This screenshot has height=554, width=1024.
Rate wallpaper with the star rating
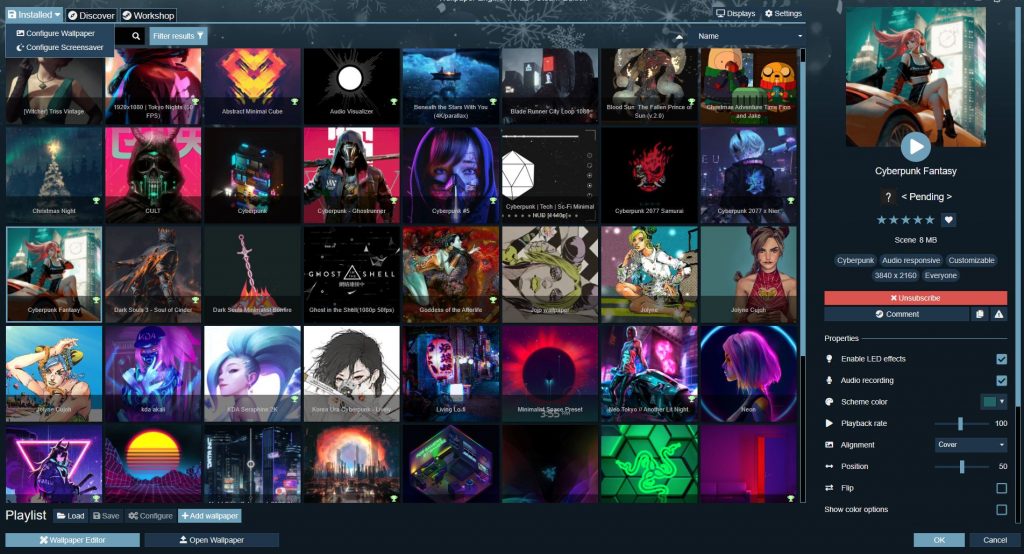[905, 220]
